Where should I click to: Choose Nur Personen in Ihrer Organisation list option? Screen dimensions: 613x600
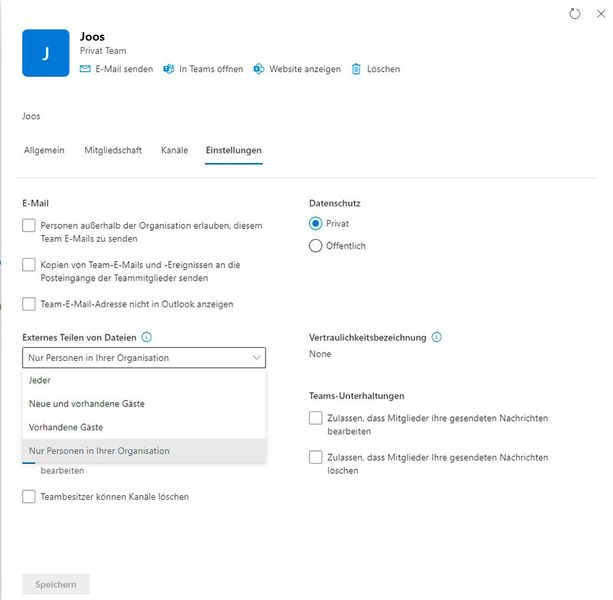[144, 451]
